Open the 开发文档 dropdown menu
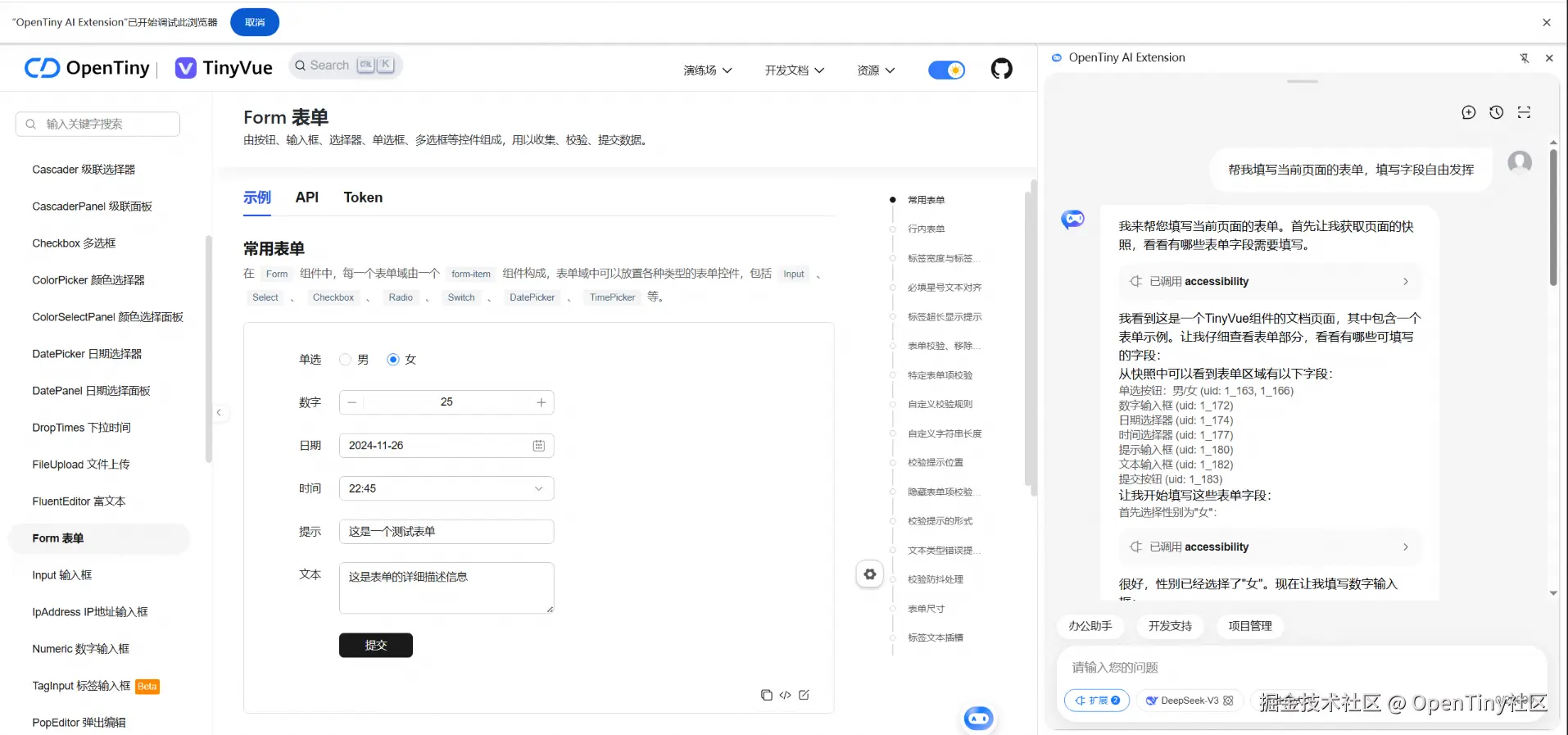Viewport: 1568px width, 735px height. (x=795, y=70)
